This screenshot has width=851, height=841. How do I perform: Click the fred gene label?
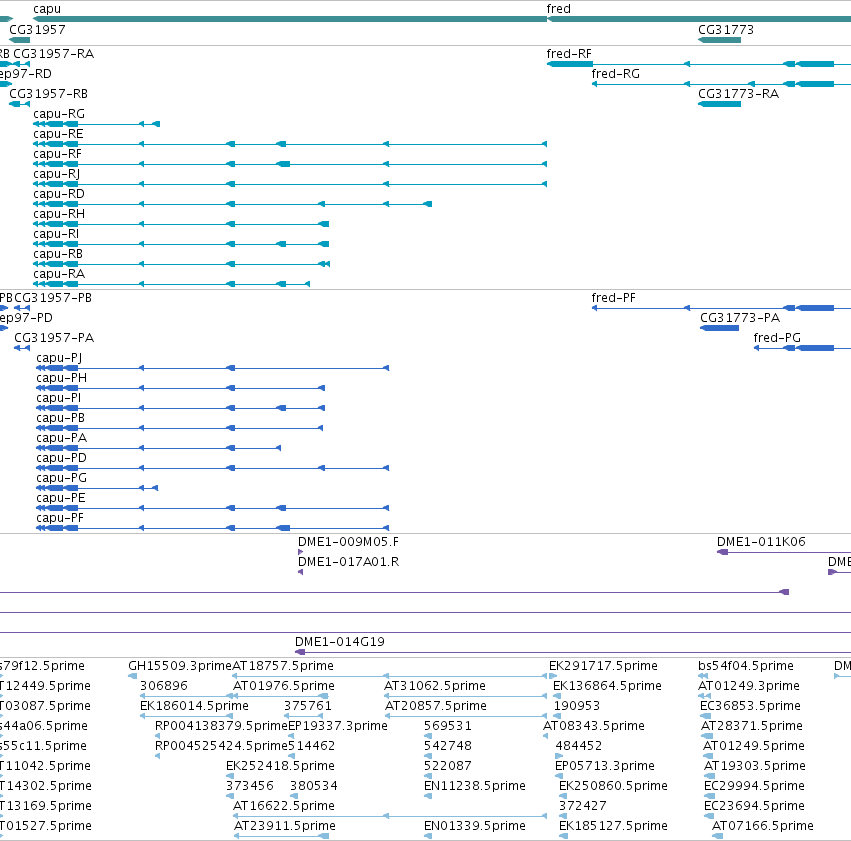coord(558,9)
